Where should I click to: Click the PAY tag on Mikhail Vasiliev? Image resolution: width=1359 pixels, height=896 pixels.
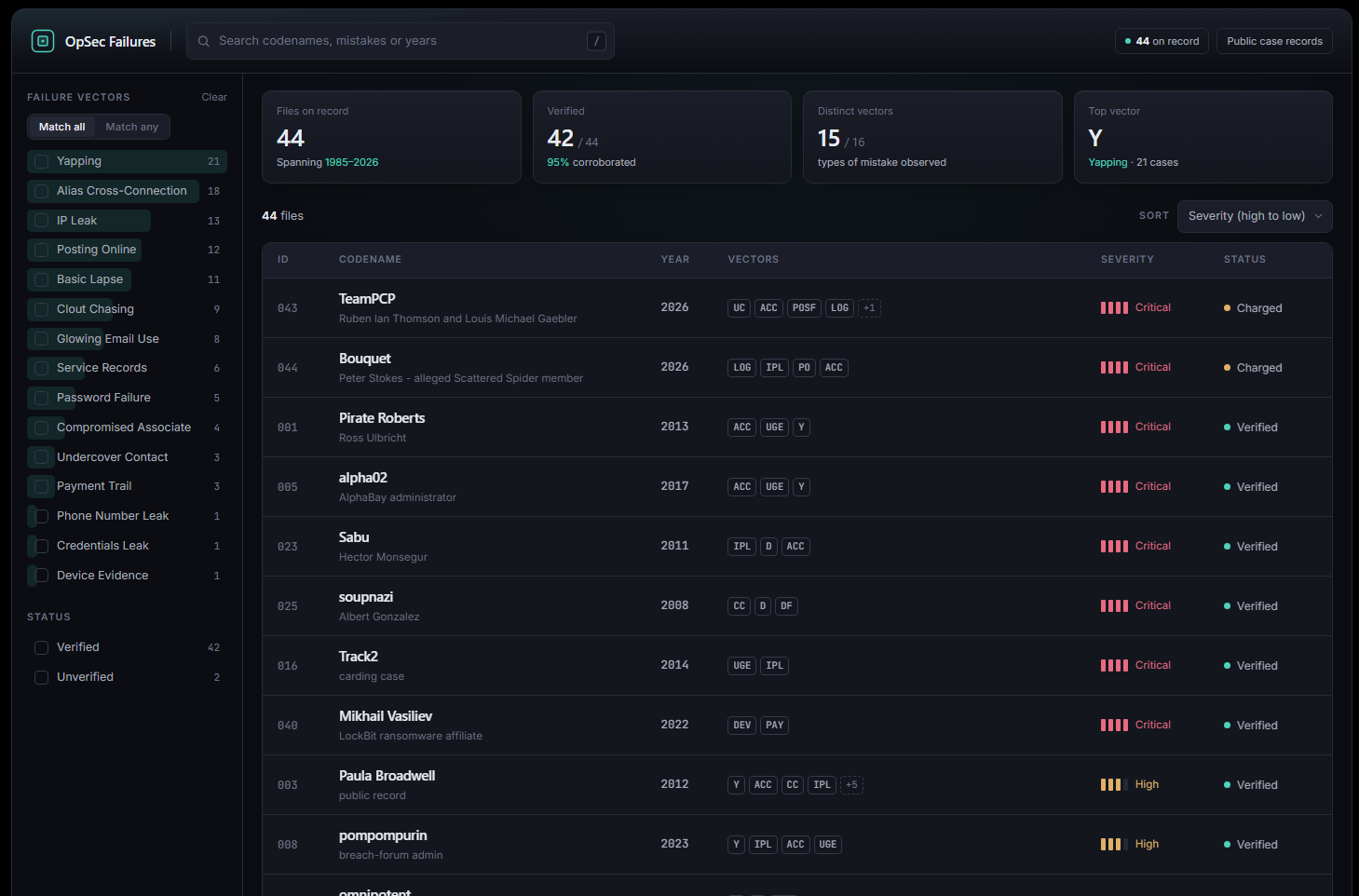[x=774, y=726]
